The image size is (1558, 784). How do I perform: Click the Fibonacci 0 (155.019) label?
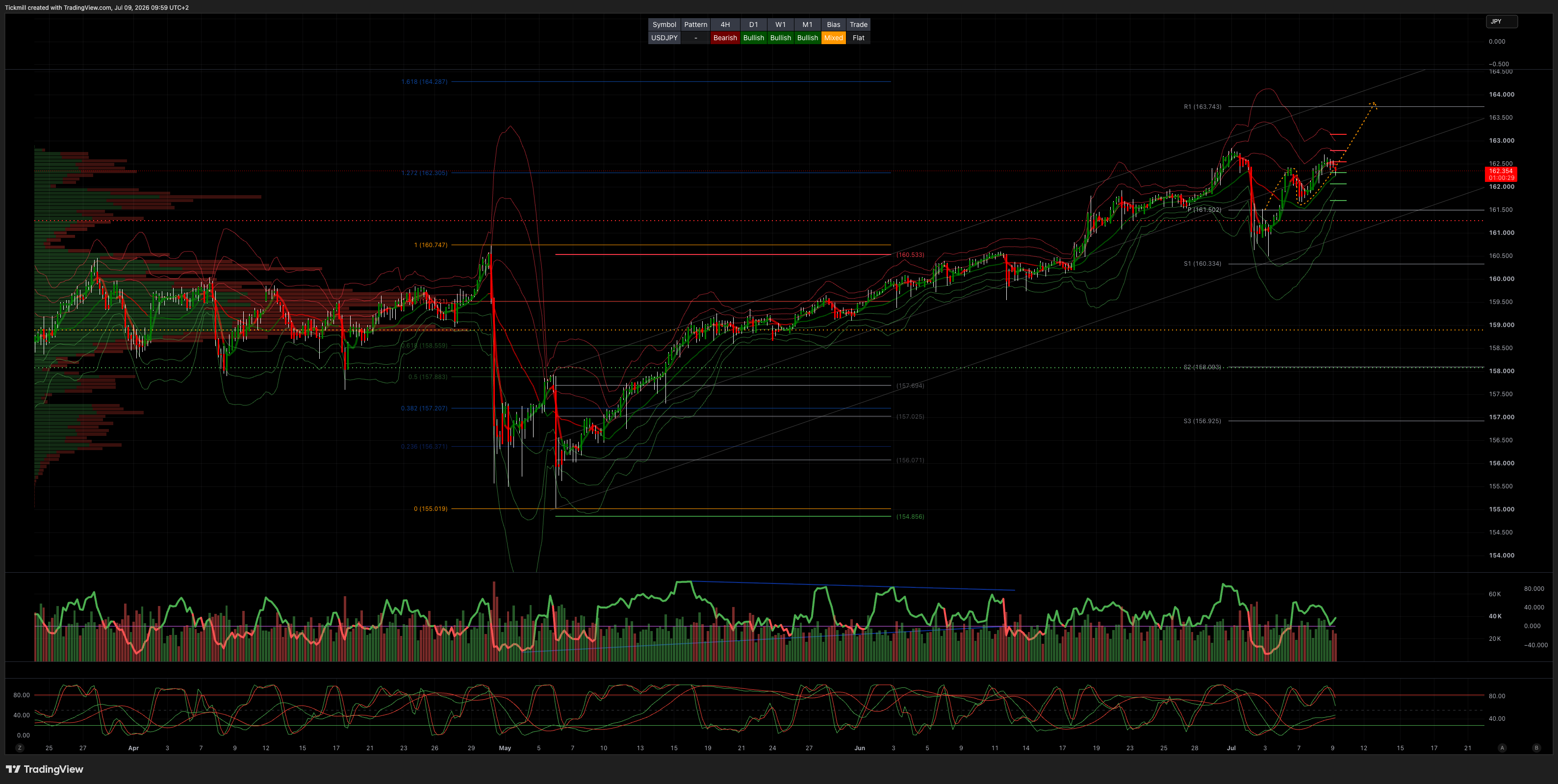pyautogui.click(x=431, y=509)
